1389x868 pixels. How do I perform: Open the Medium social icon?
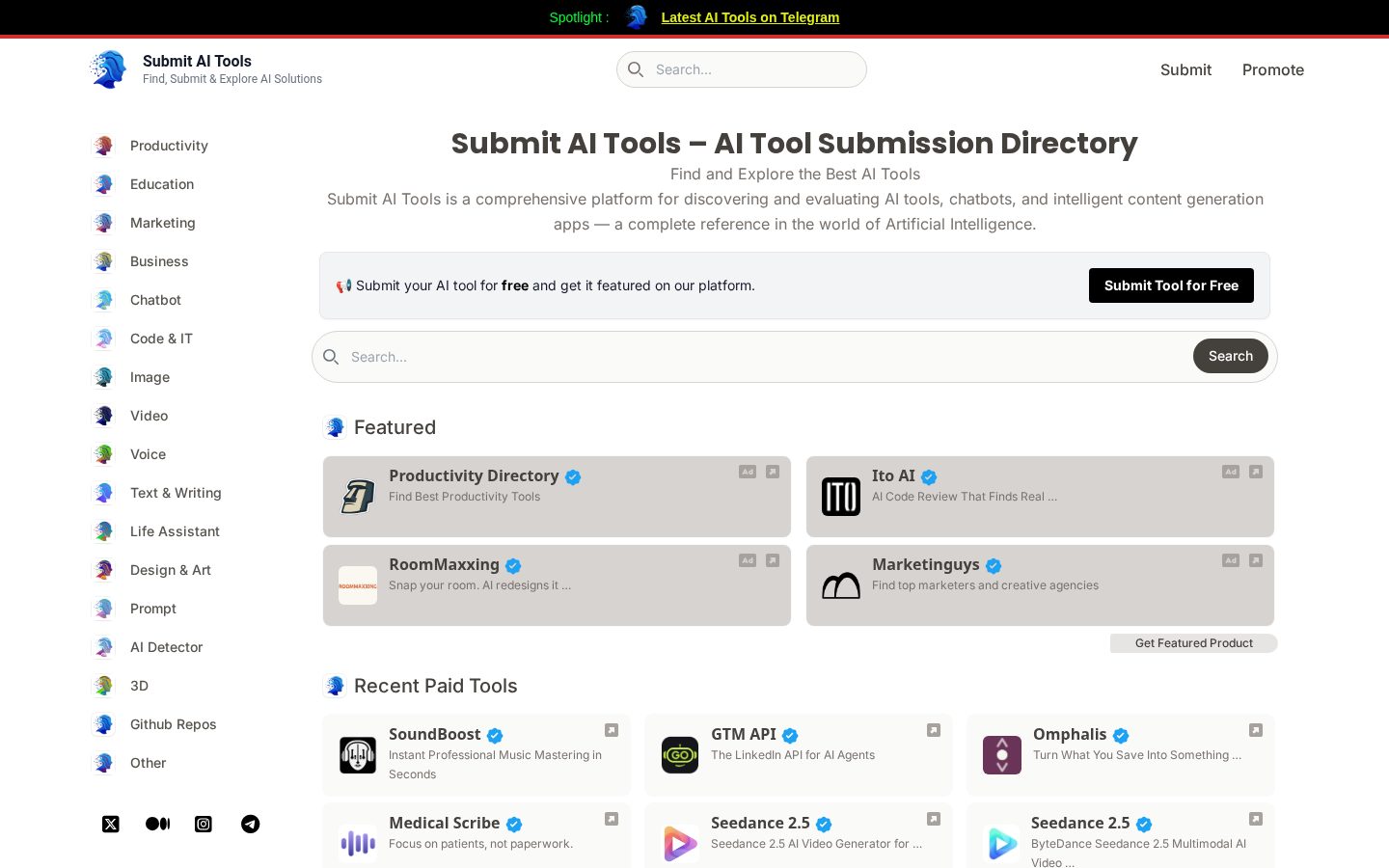click(x=157, y=824)
